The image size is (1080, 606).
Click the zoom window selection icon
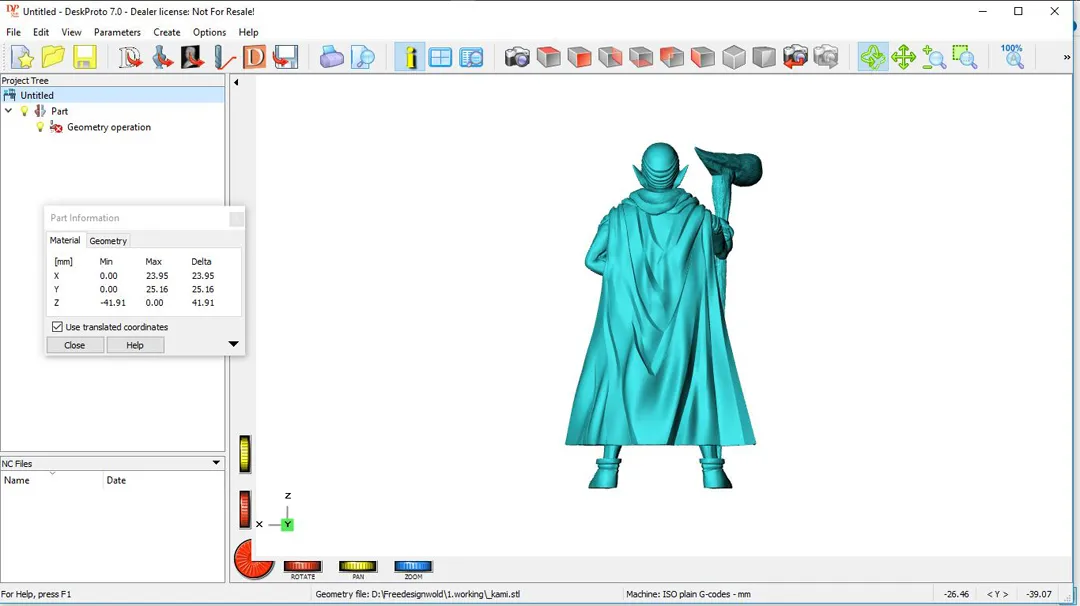[x=964, y=57]
